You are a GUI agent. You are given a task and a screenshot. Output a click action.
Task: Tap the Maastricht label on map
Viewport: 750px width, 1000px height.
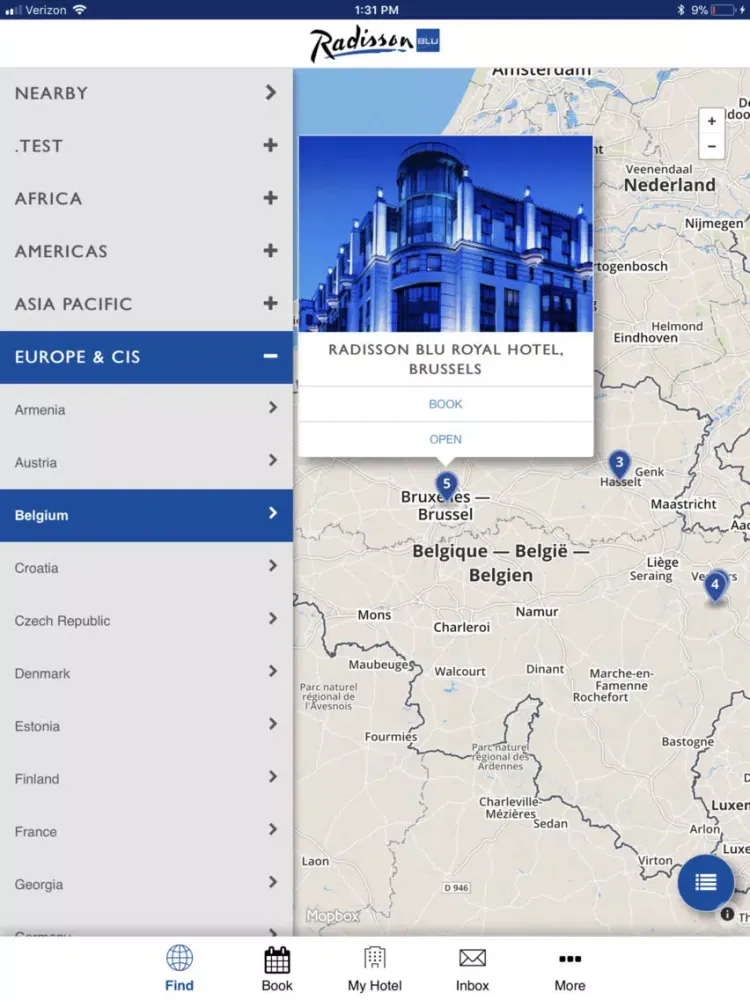[683, 504]
